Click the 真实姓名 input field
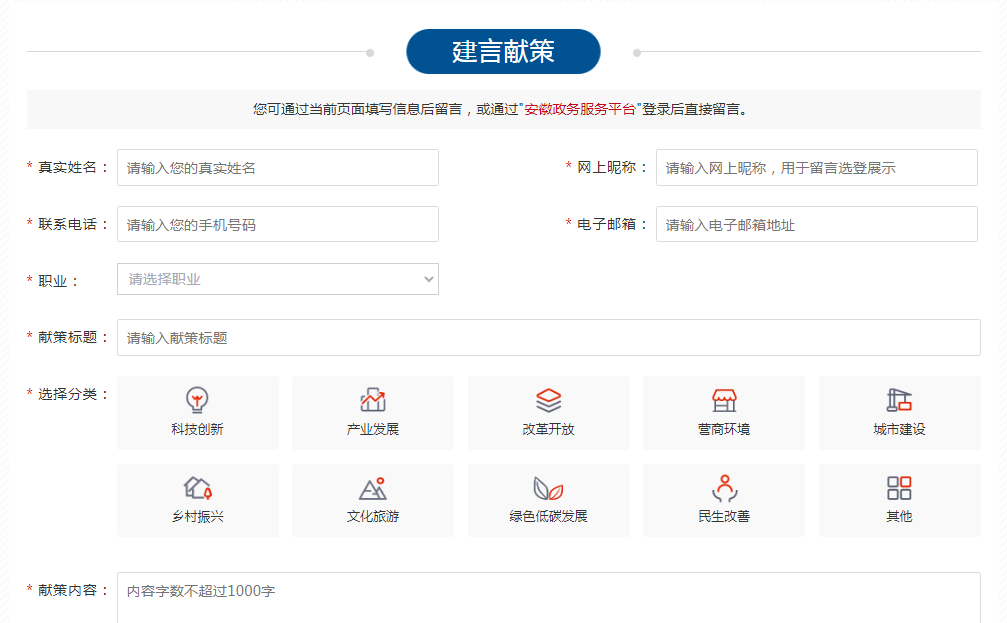Image resolution: width=1007 pixels, height=623 pixels. [278, 168]
